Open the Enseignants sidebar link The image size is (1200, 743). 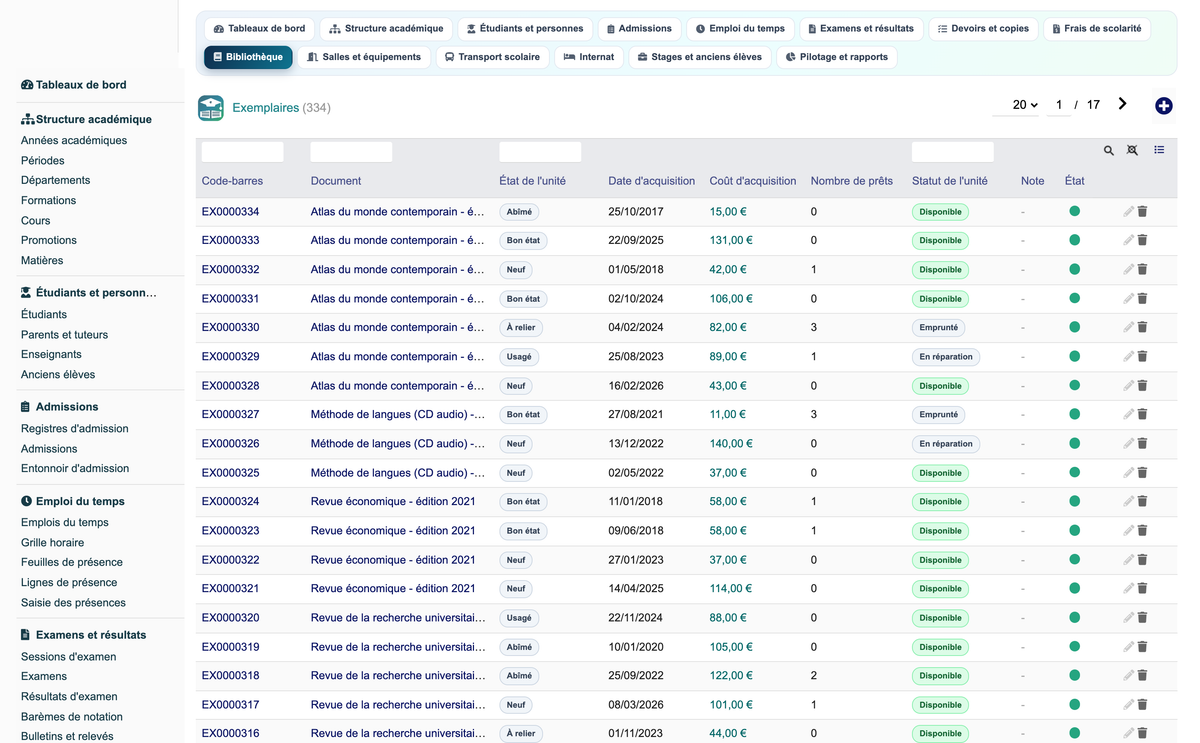tap(51, 355)
